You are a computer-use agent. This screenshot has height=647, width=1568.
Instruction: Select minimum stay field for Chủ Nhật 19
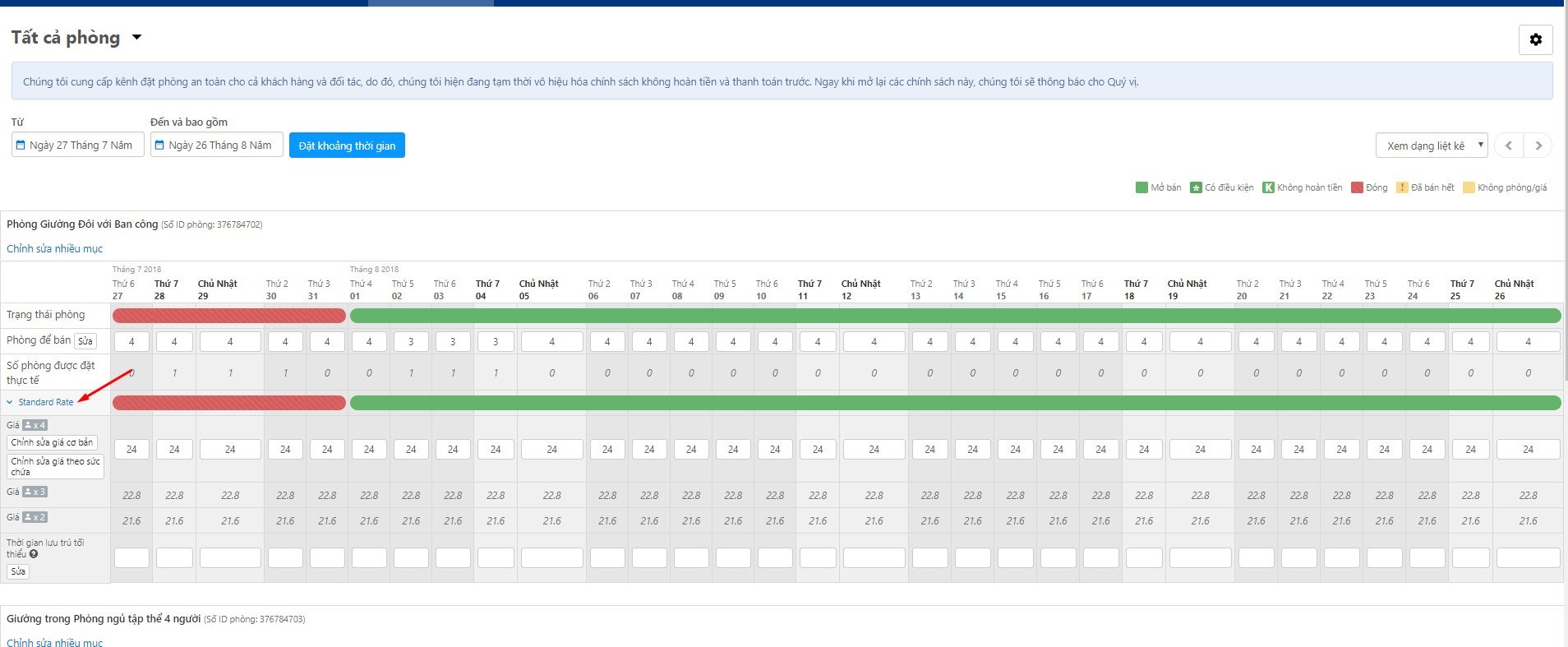1200,557
